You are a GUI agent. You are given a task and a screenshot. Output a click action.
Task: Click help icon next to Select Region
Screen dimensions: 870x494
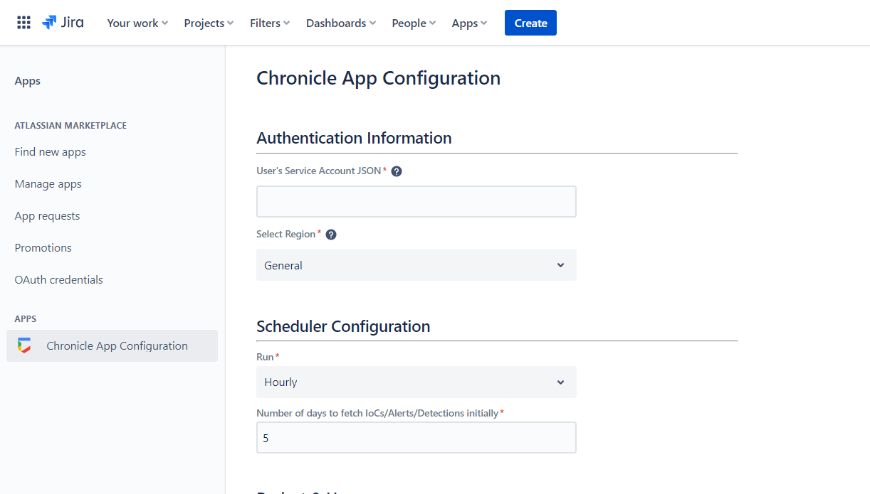[331, 234]
